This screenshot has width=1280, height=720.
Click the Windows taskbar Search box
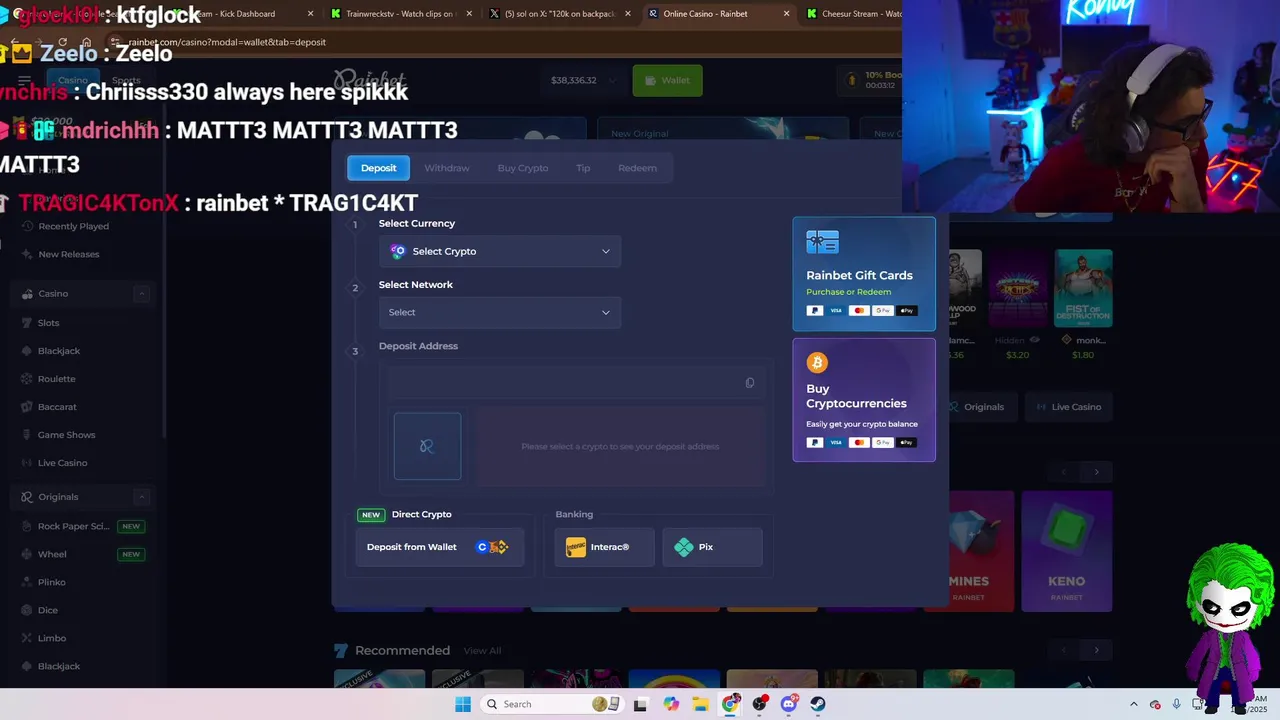coord(550,704)
